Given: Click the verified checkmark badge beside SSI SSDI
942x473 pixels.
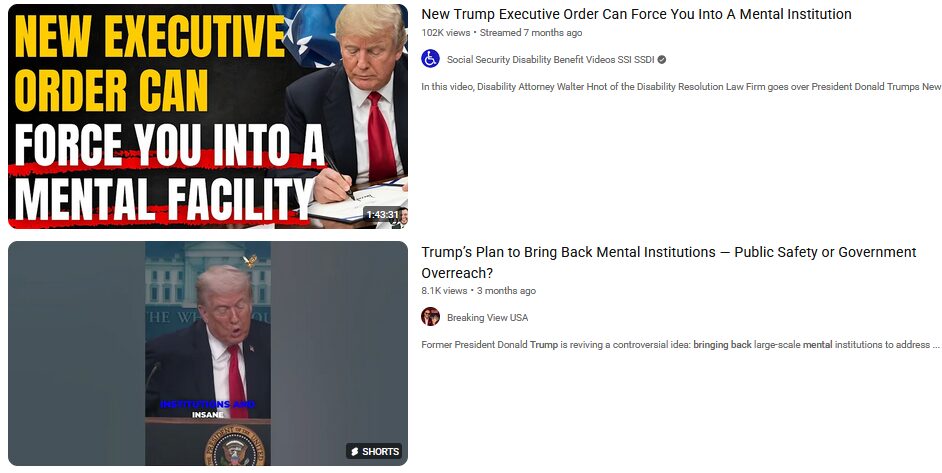Looking at the screenshot, I should (x=661, y=60).
